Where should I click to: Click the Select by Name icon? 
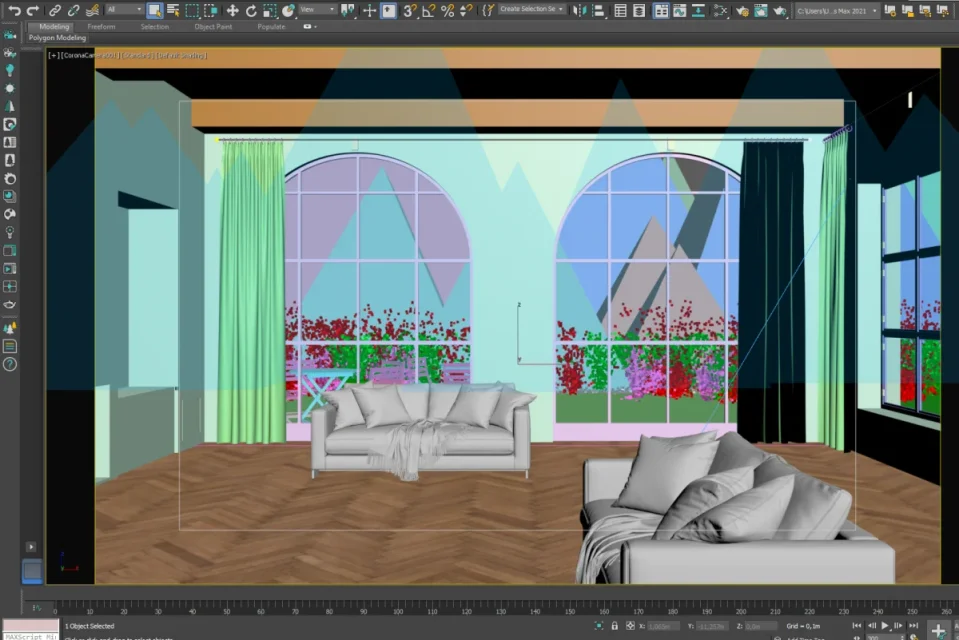coord(173,10)
